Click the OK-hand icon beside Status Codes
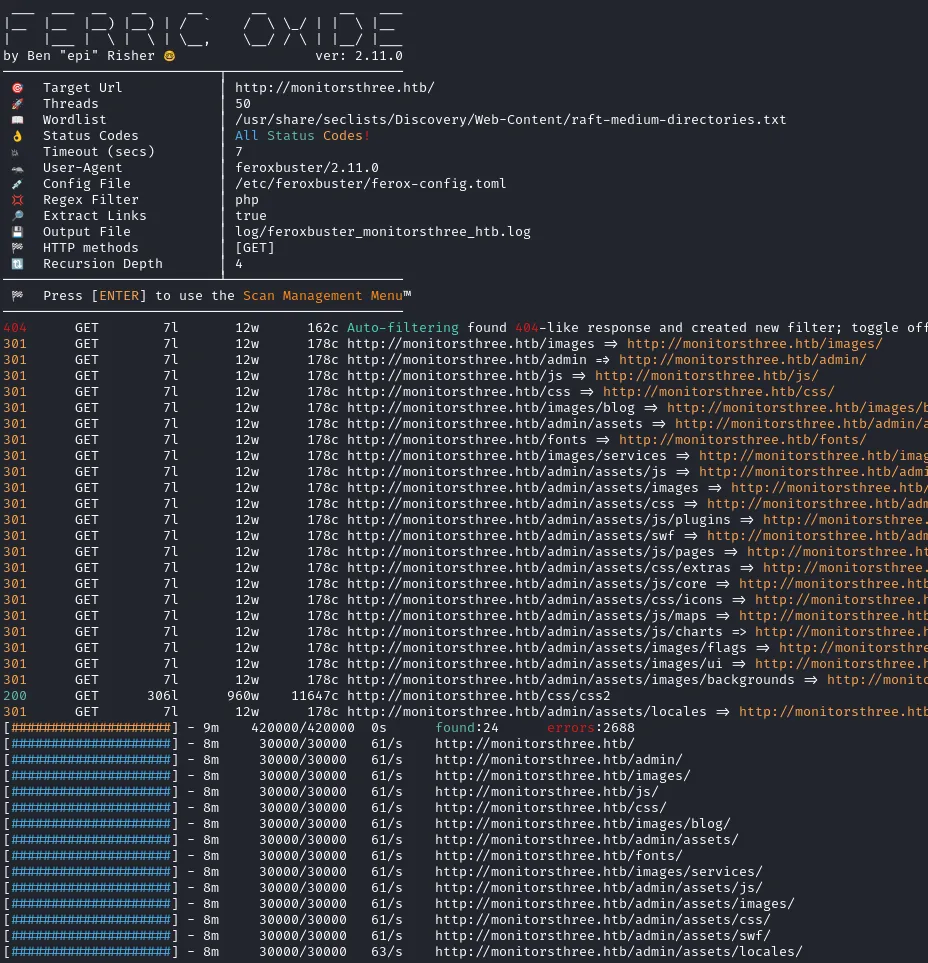 pyautogui.click(x=17, y=136)
